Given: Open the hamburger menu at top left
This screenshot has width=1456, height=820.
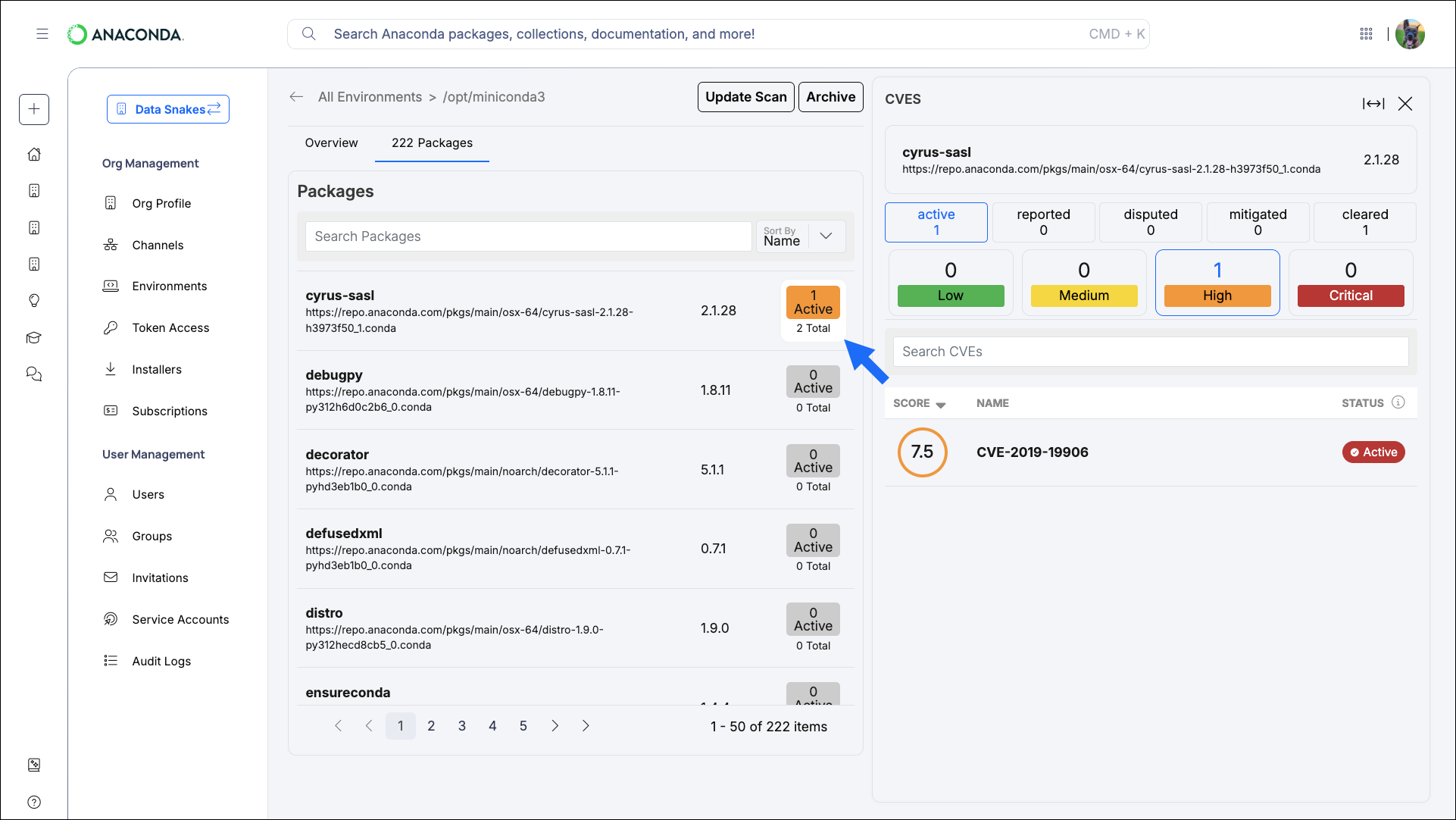Looking at the screenshot, I should (x=42, y=33).
